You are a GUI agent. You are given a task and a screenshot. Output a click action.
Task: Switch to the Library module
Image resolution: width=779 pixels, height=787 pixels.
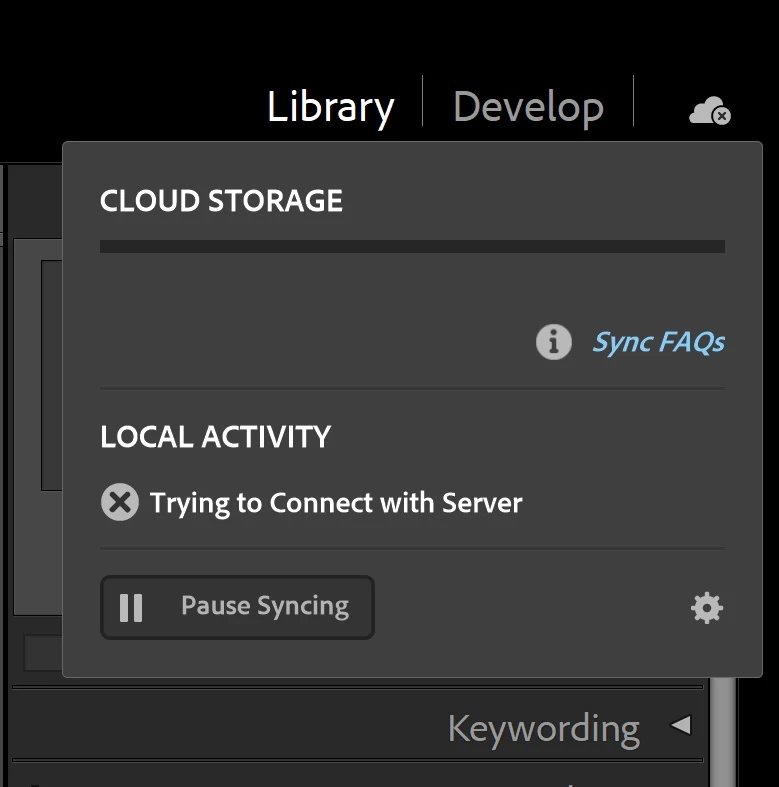pos(330,107)
